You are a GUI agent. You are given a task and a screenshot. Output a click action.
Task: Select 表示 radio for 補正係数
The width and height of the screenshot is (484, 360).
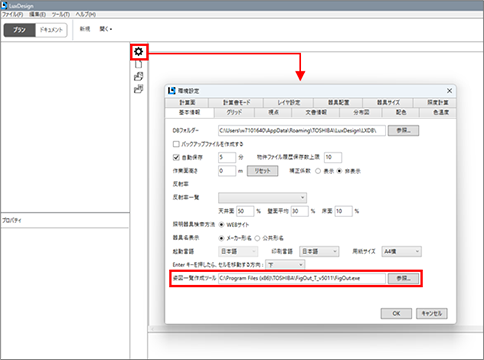[x=318, y=171]
